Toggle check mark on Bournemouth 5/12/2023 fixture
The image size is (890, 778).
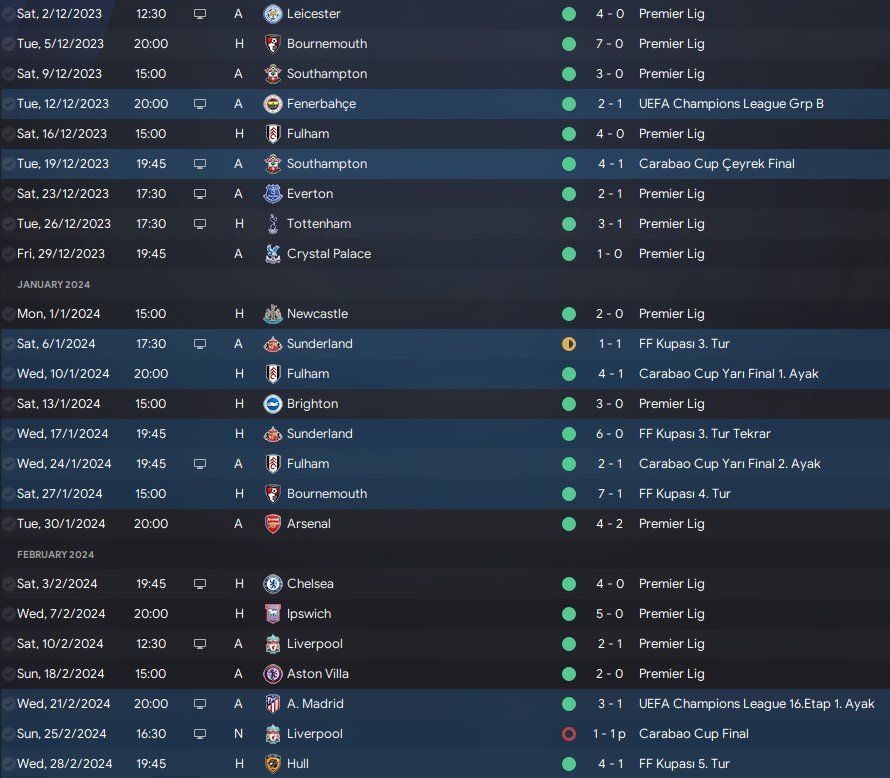9,44
